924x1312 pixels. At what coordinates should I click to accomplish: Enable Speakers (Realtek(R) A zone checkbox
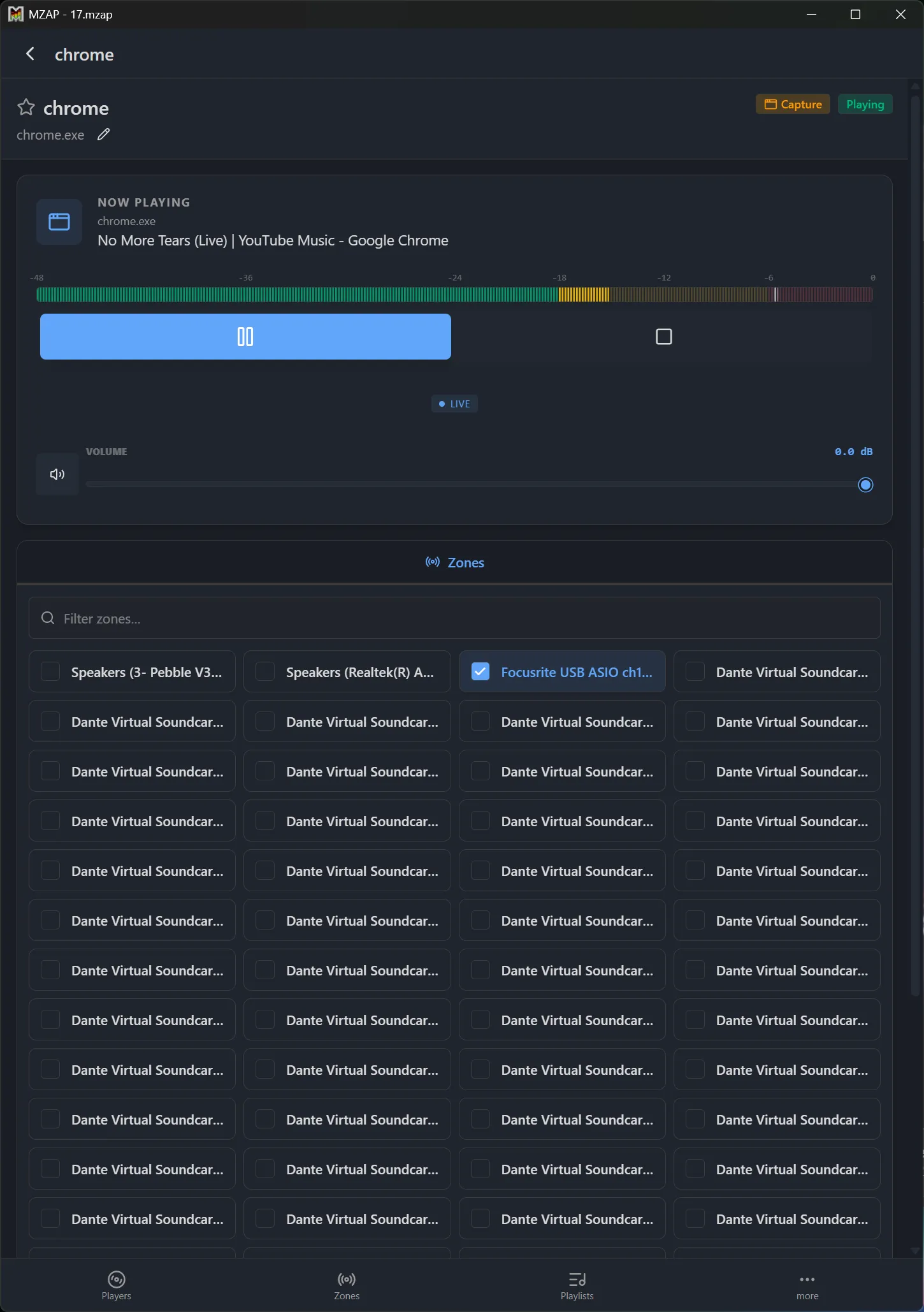click(265, 671)
